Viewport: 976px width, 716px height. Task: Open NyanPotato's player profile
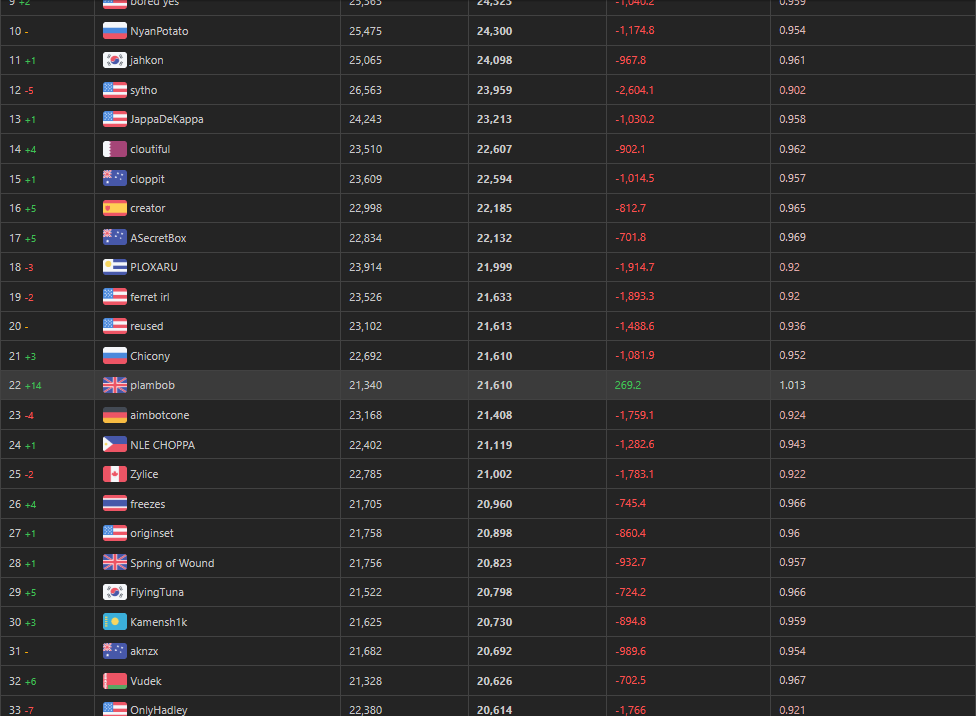click(x=159, y=31)
